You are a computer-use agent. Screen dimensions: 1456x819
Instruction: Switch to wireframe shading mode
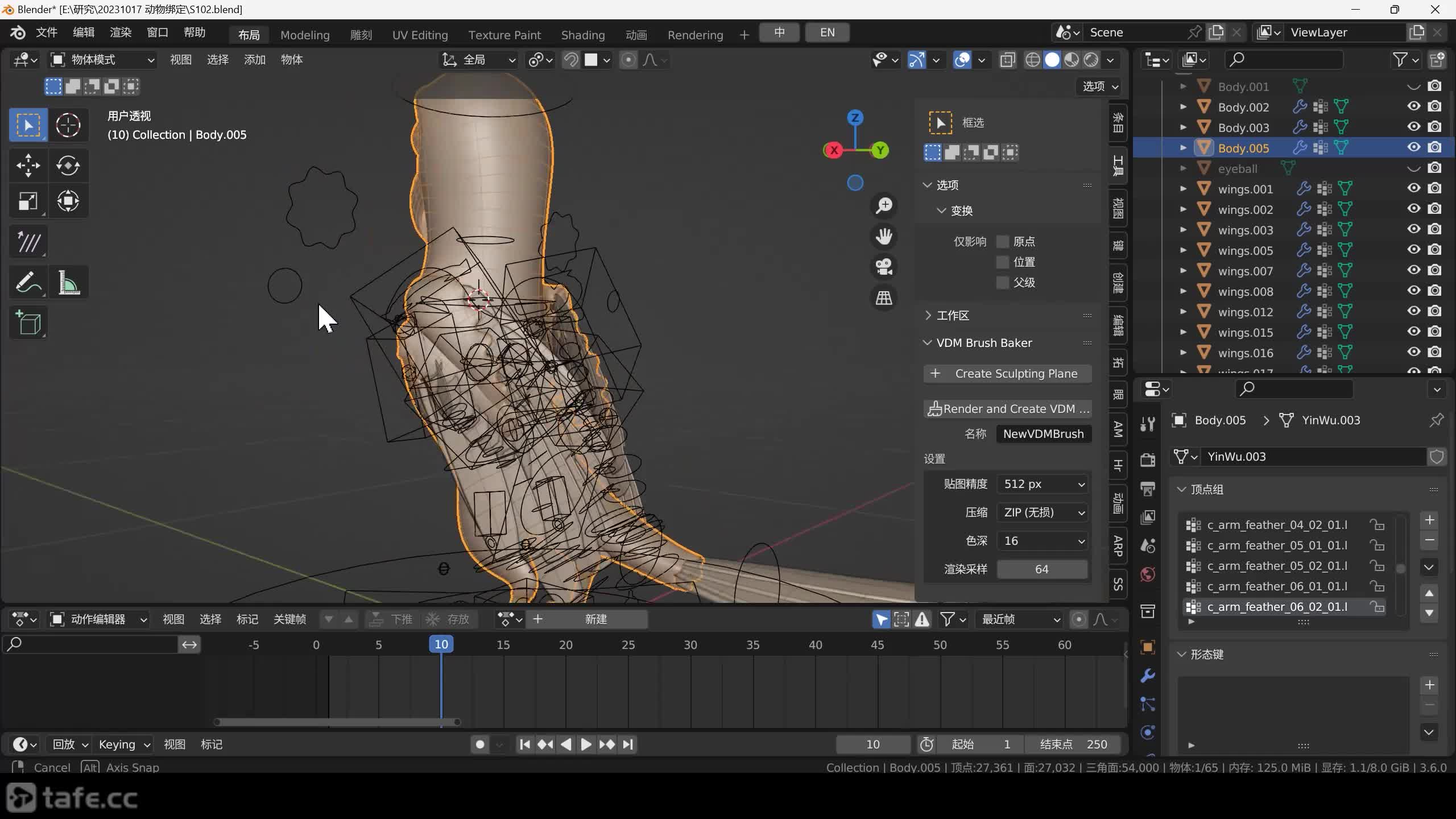click(1033, 60)
